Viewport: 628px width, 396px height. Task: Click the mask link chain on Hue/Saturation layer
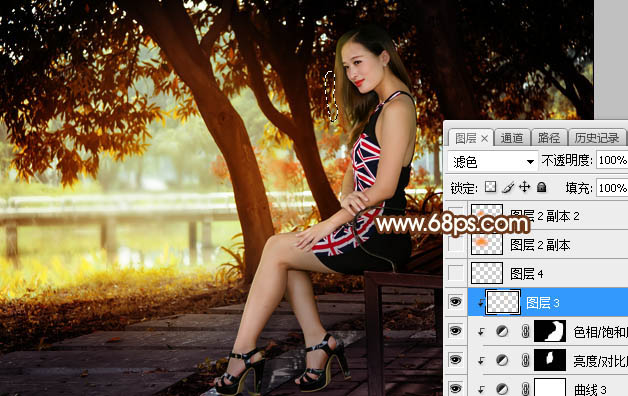[x=525, y=331]
